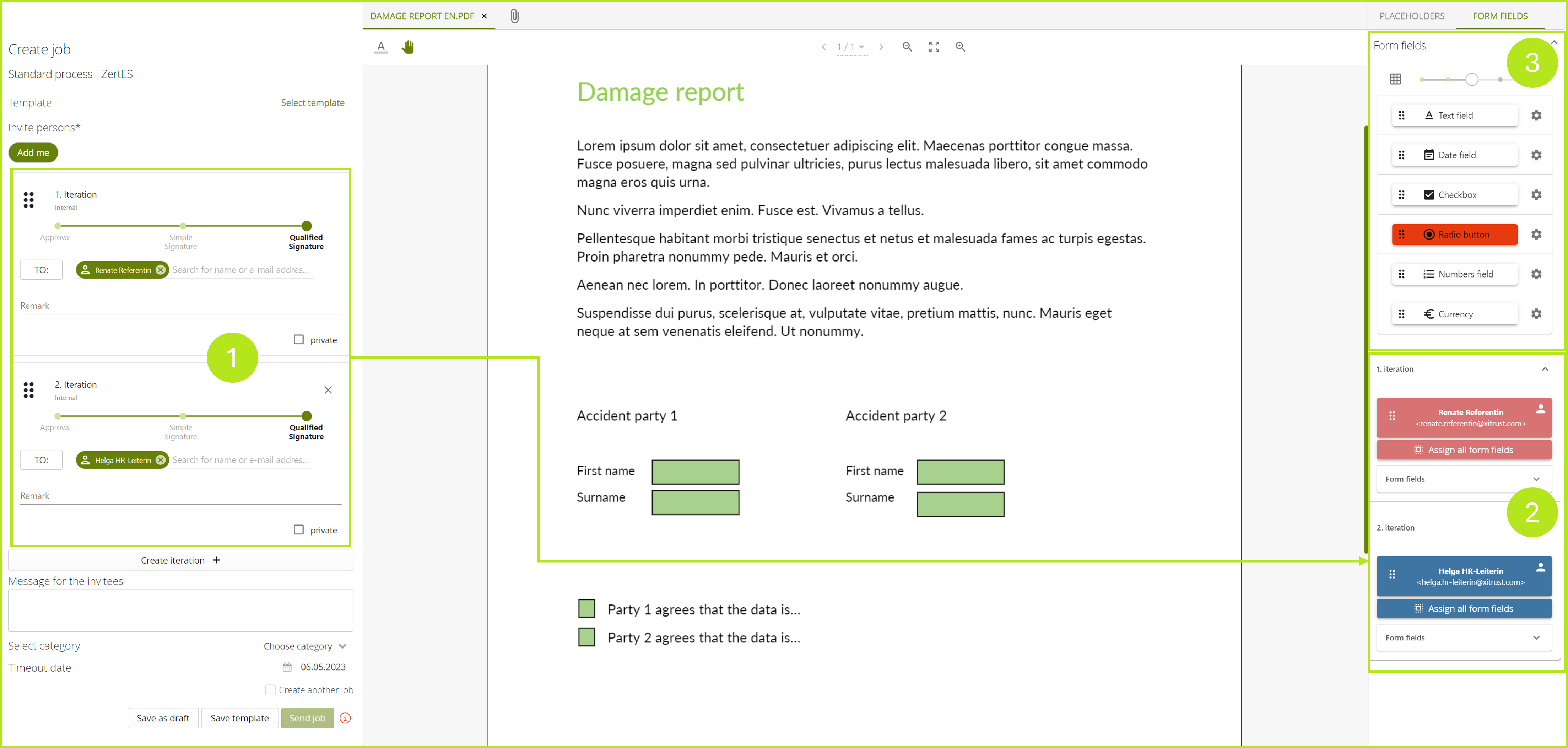Click the paperclip attachment icon
This screenshot has width=1568, height=748.
514,16
